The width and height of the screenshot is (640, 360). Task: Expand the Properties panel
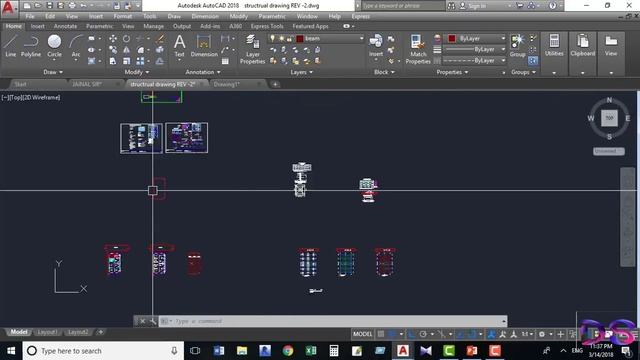click(452, 72)
